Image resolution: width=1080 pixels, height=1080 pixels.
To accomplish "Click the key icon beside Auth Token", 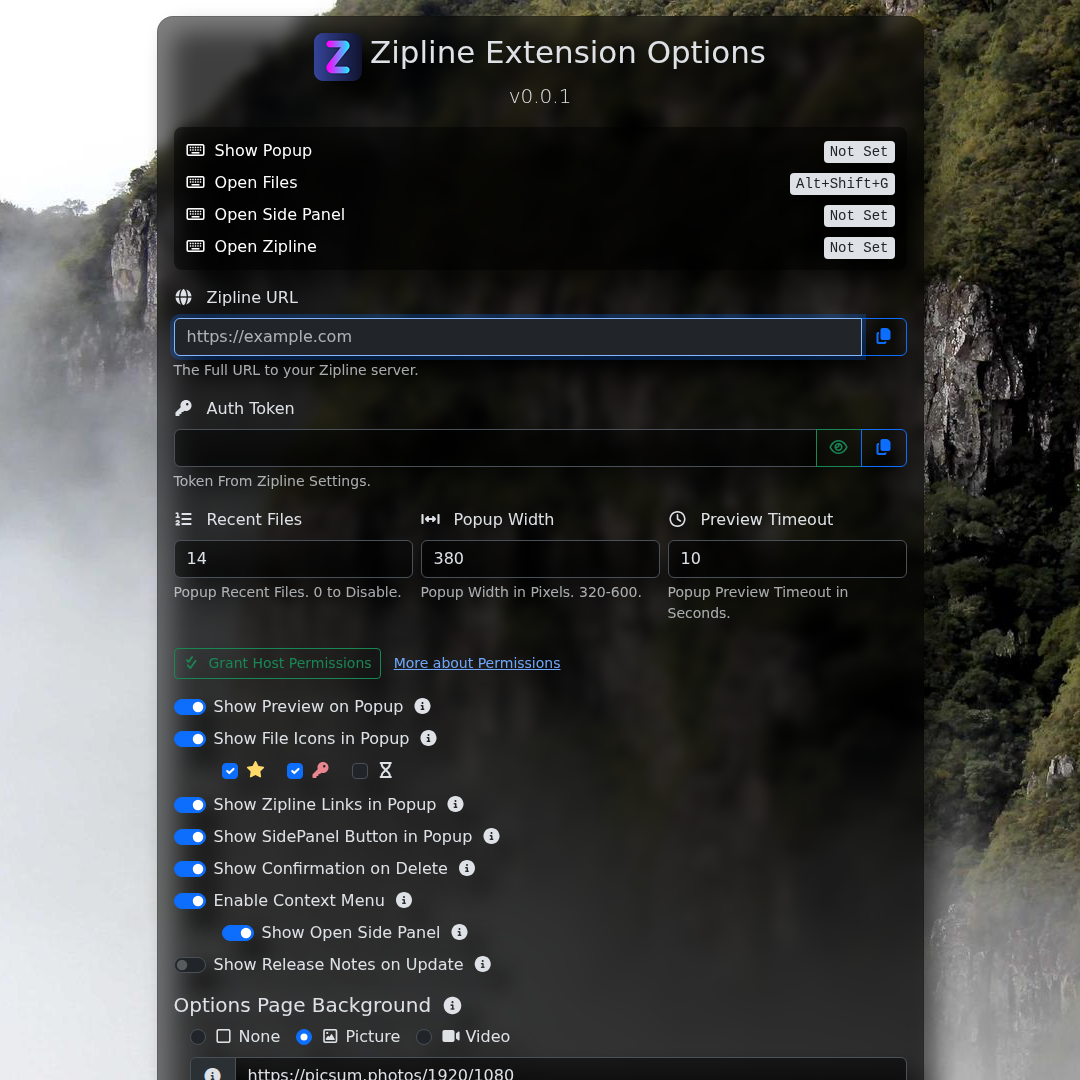I will (183, 408).
